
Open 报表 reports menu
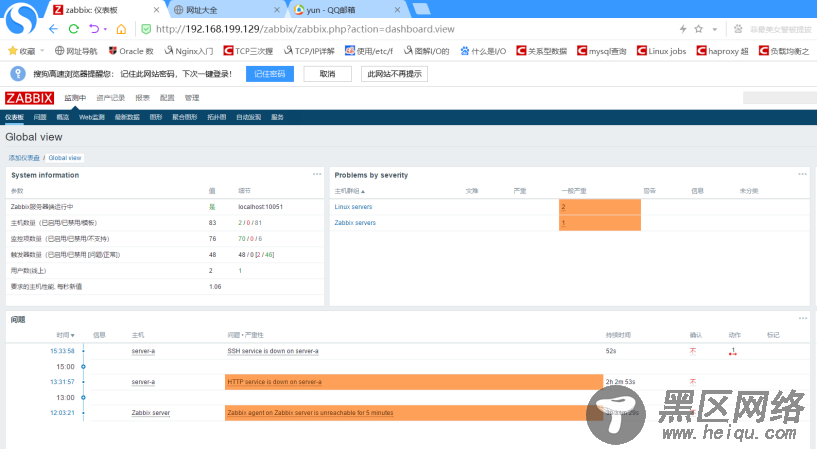[142, 98]
